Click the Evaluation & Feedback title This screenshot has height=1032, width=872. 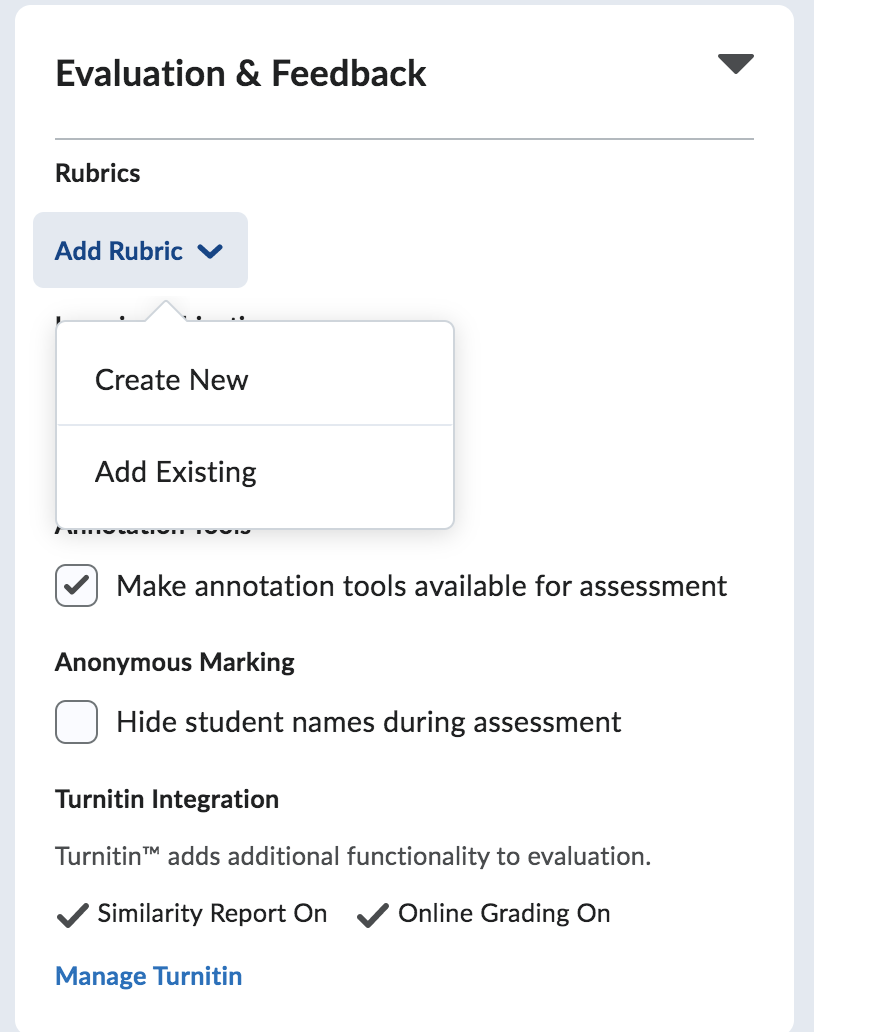[240, 72]
